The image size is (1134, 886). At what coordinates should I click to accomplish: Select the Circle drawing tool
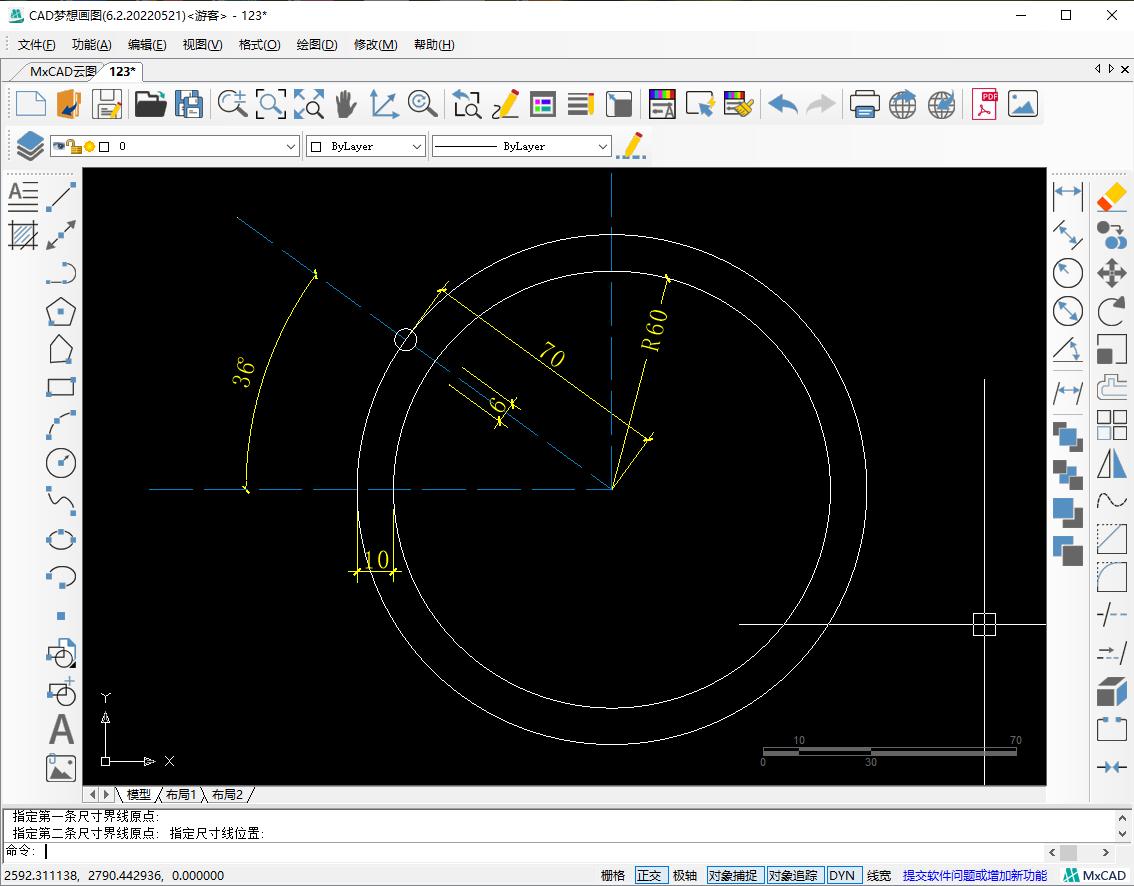61,463
